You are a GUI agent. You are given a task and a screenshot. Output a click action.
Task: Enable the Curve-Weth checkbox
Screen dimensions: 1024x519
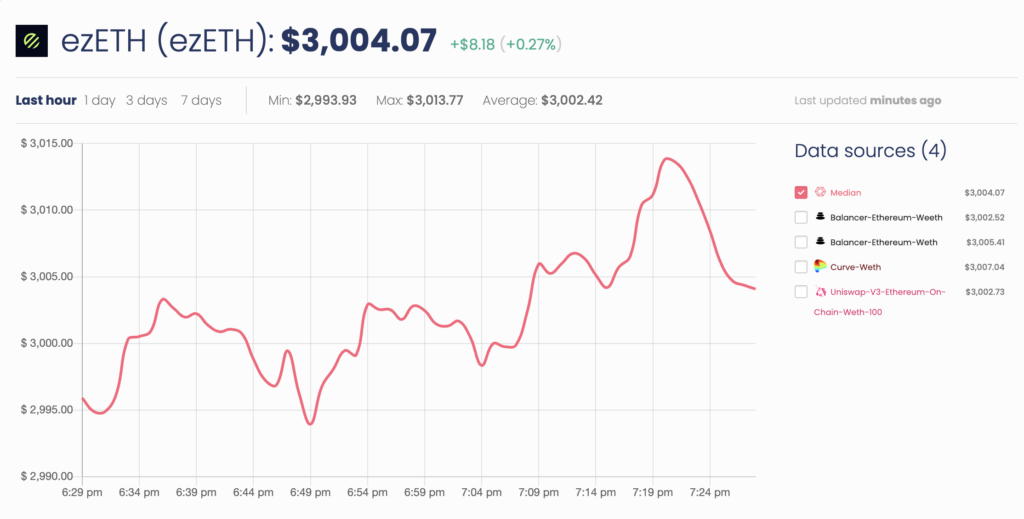click(801, 267)
